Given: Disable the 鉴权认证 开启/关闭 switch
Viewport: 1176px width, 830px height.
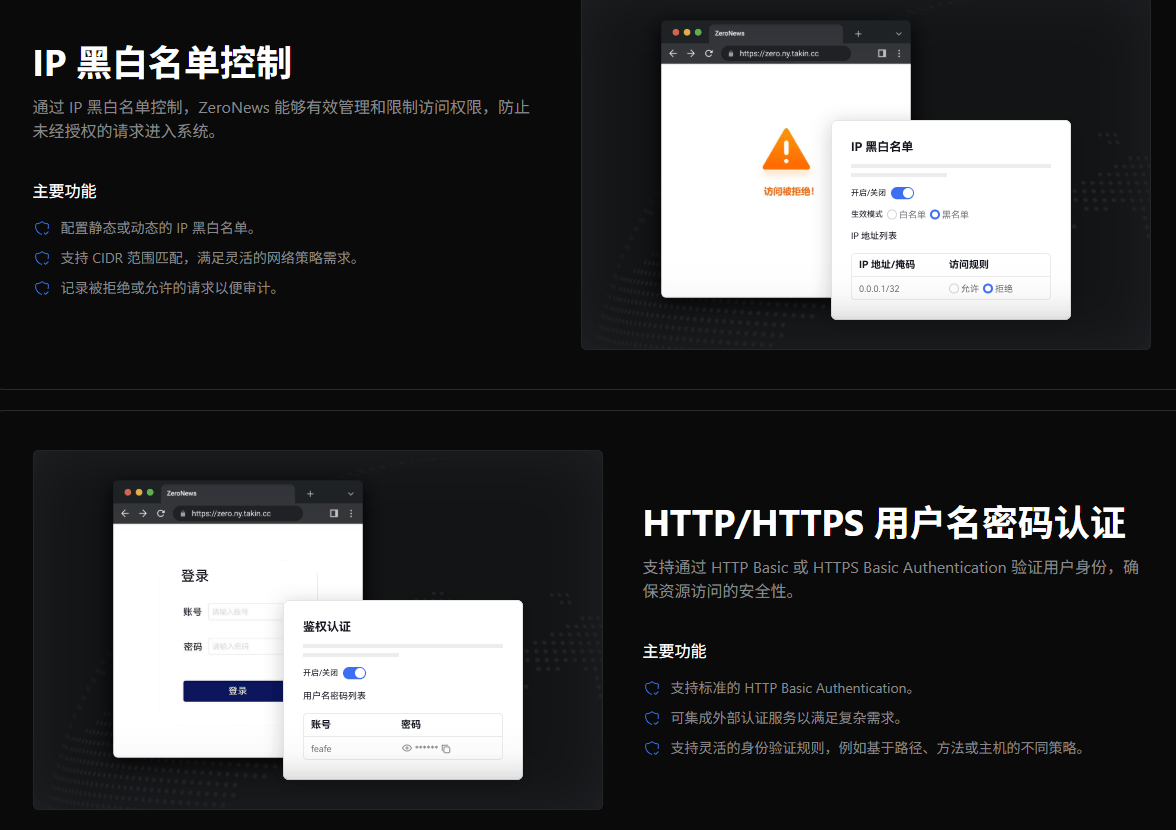Looking at the screenshot, I should (353, 673).
